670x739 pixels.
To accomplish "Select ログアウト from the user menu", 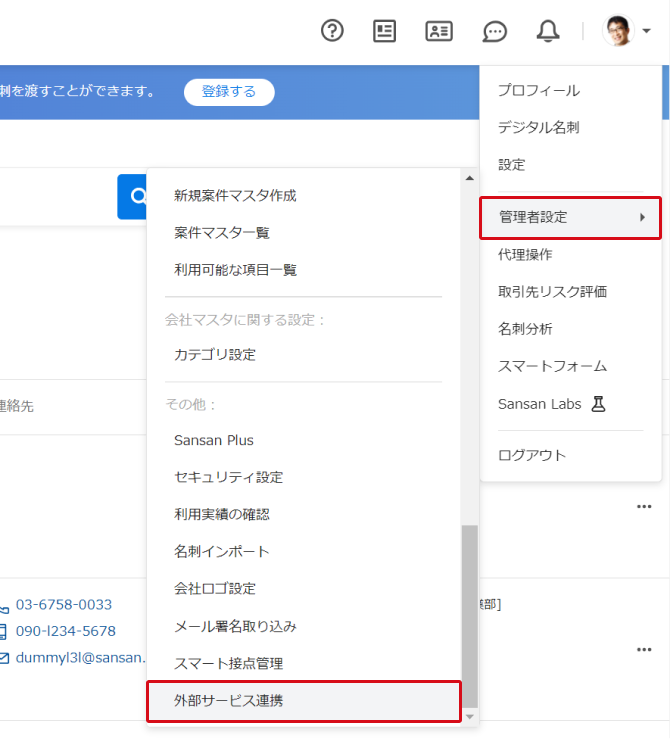I will [x=532, y=455].
